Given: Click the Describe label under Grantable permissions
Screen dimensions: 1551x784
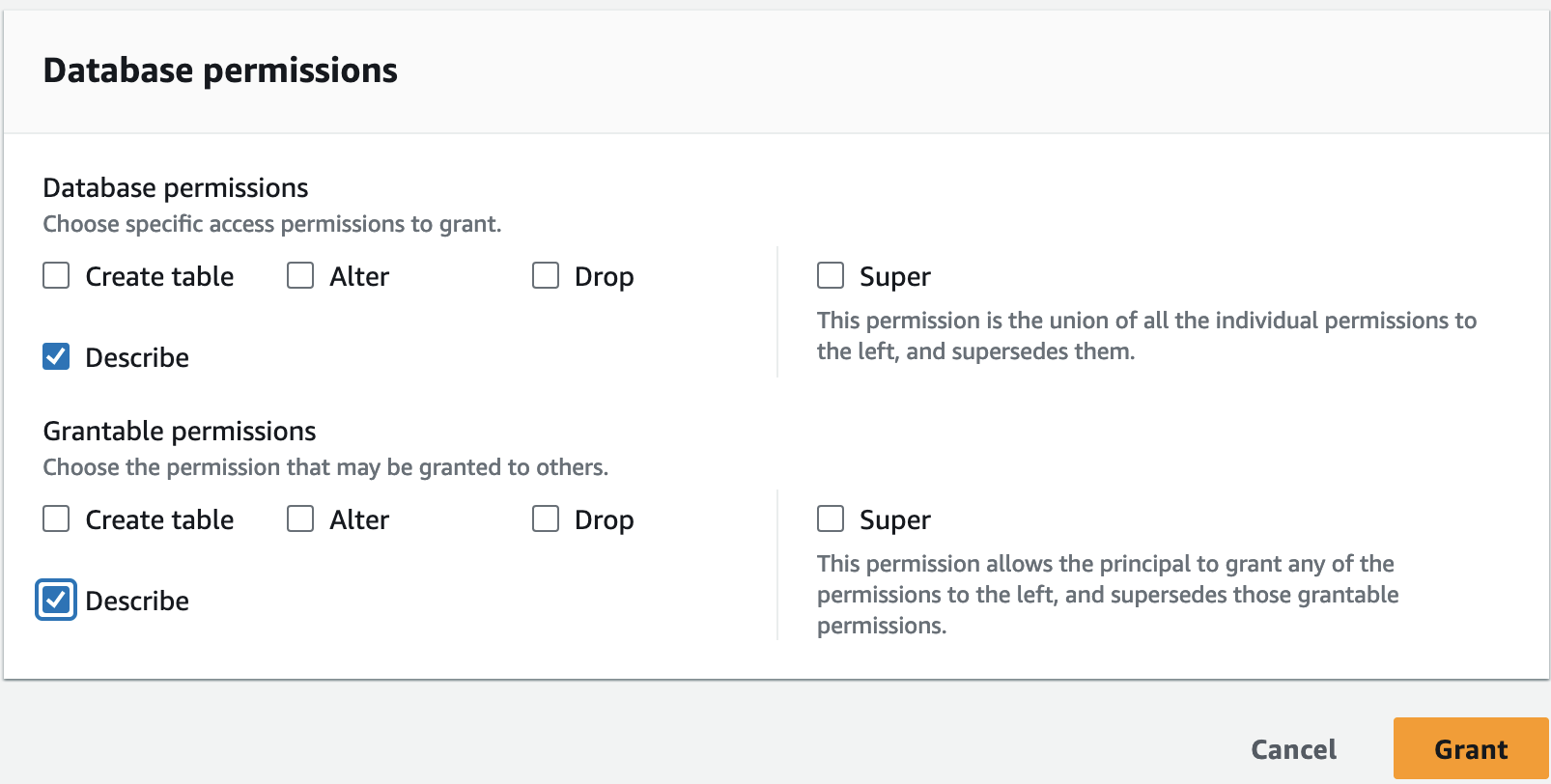Looking at the screenshot, I should (x=137, y=600).
